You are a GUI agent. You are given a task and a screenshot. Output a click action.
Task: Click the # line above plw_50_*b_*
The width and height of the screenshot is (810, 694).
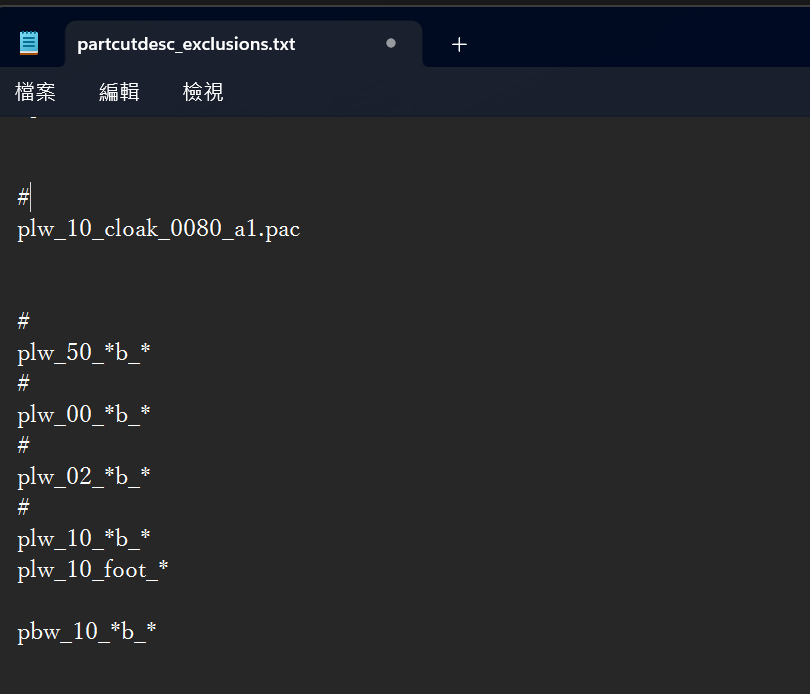click(x=22, y=320)
